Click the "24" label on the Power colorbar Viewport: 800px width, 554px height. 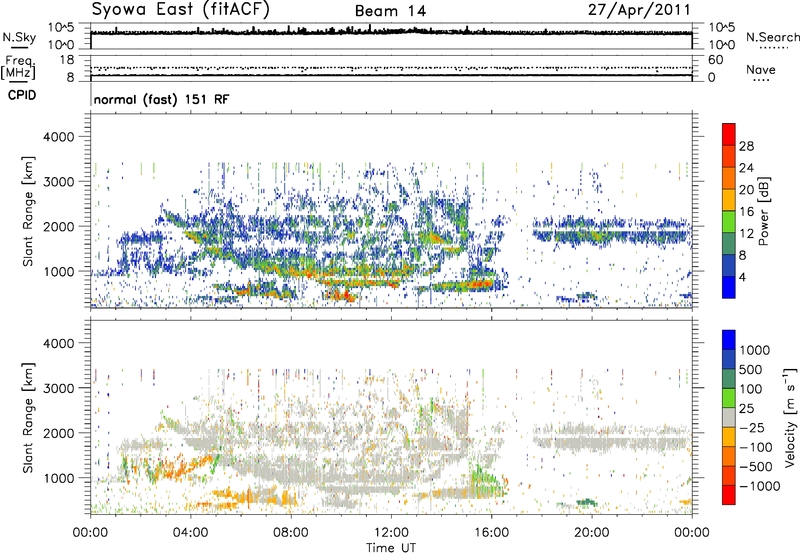746,168
